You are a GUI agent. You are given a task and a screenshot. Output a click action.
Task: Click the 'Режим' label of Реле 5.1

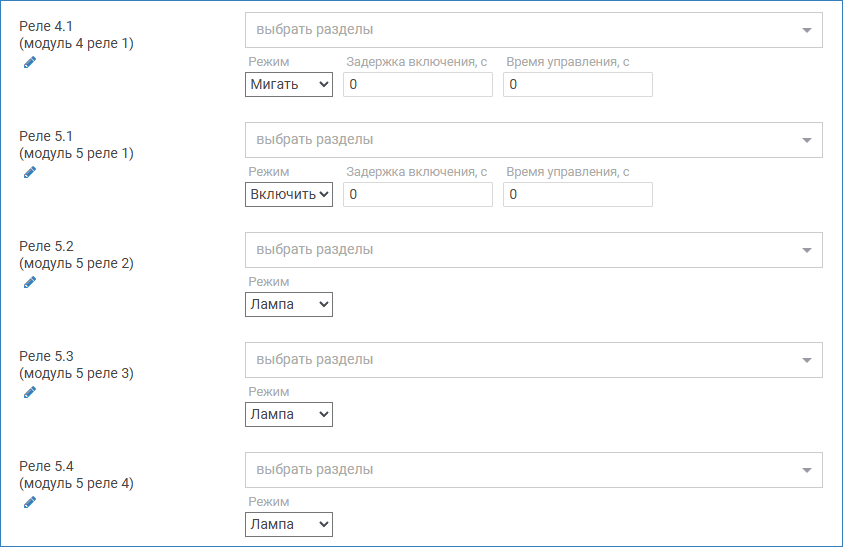[x=269, y=172]
